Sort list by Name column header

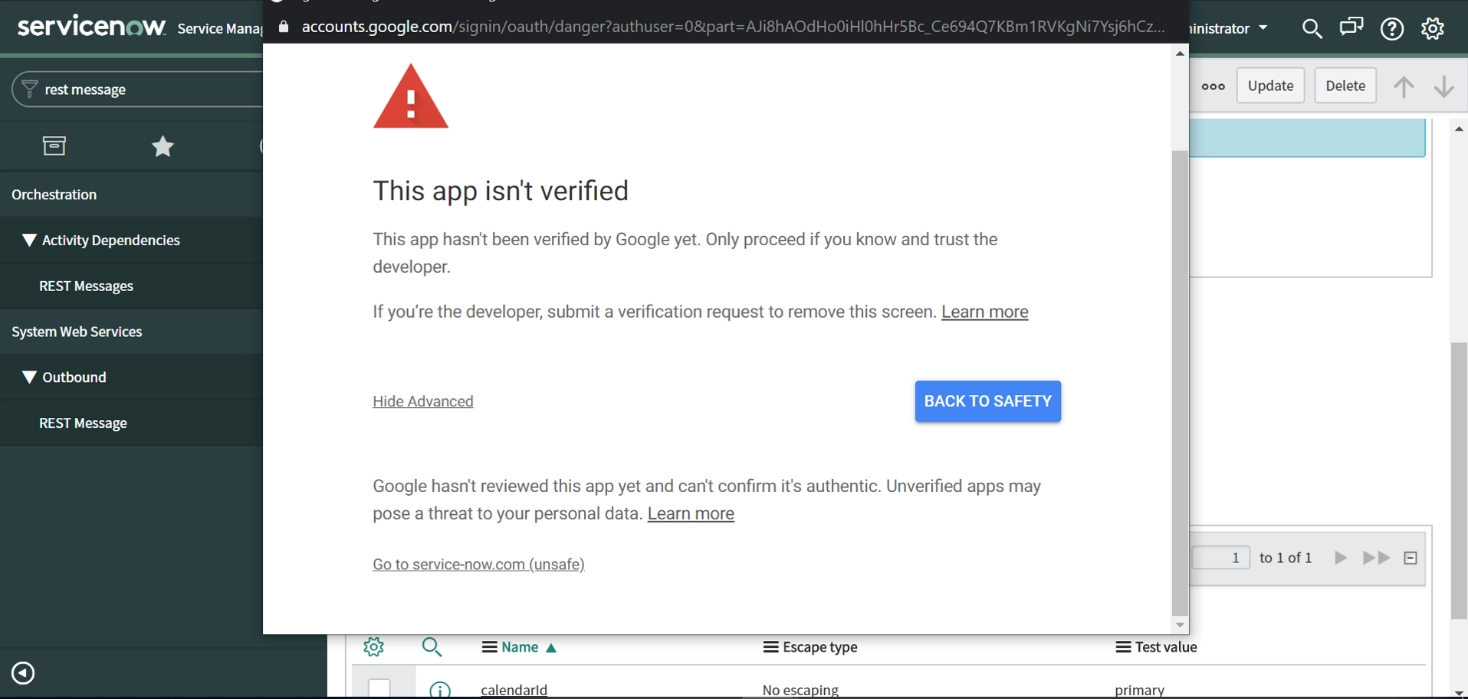(520, 647)
